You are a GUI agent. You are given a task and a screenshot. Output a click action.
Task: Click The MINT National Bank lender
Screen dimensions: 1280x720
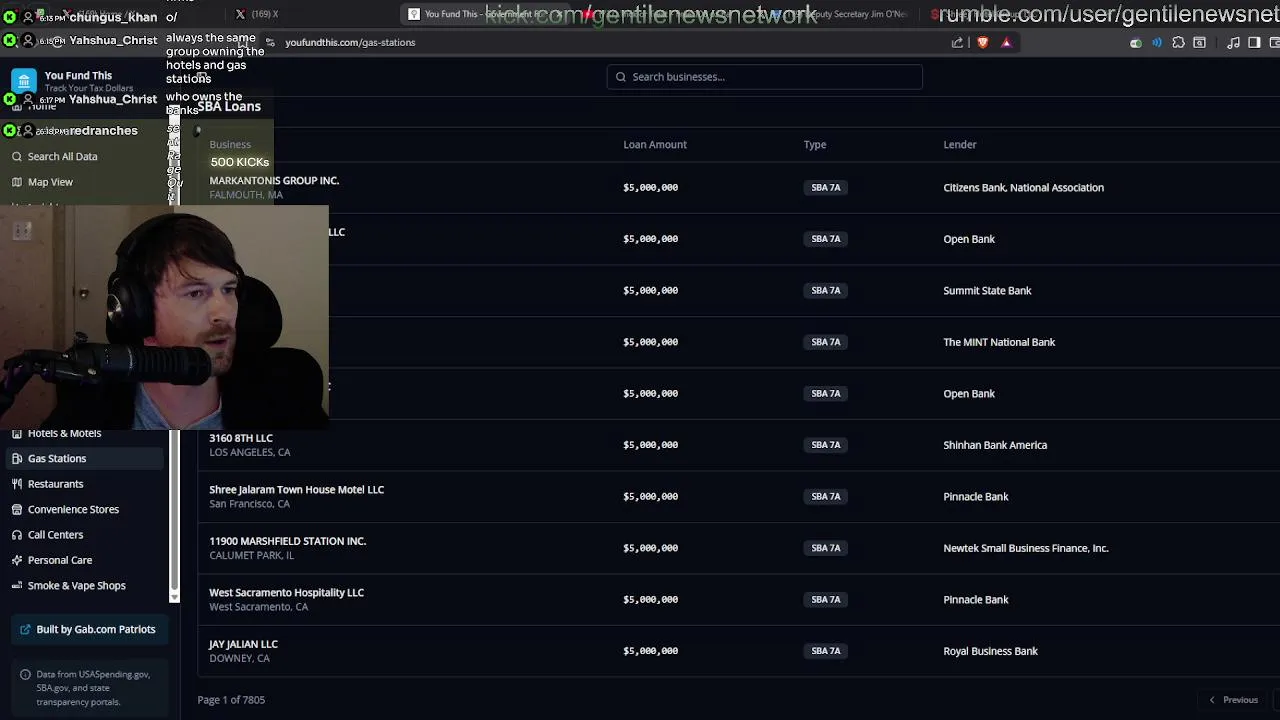(999, 342)
